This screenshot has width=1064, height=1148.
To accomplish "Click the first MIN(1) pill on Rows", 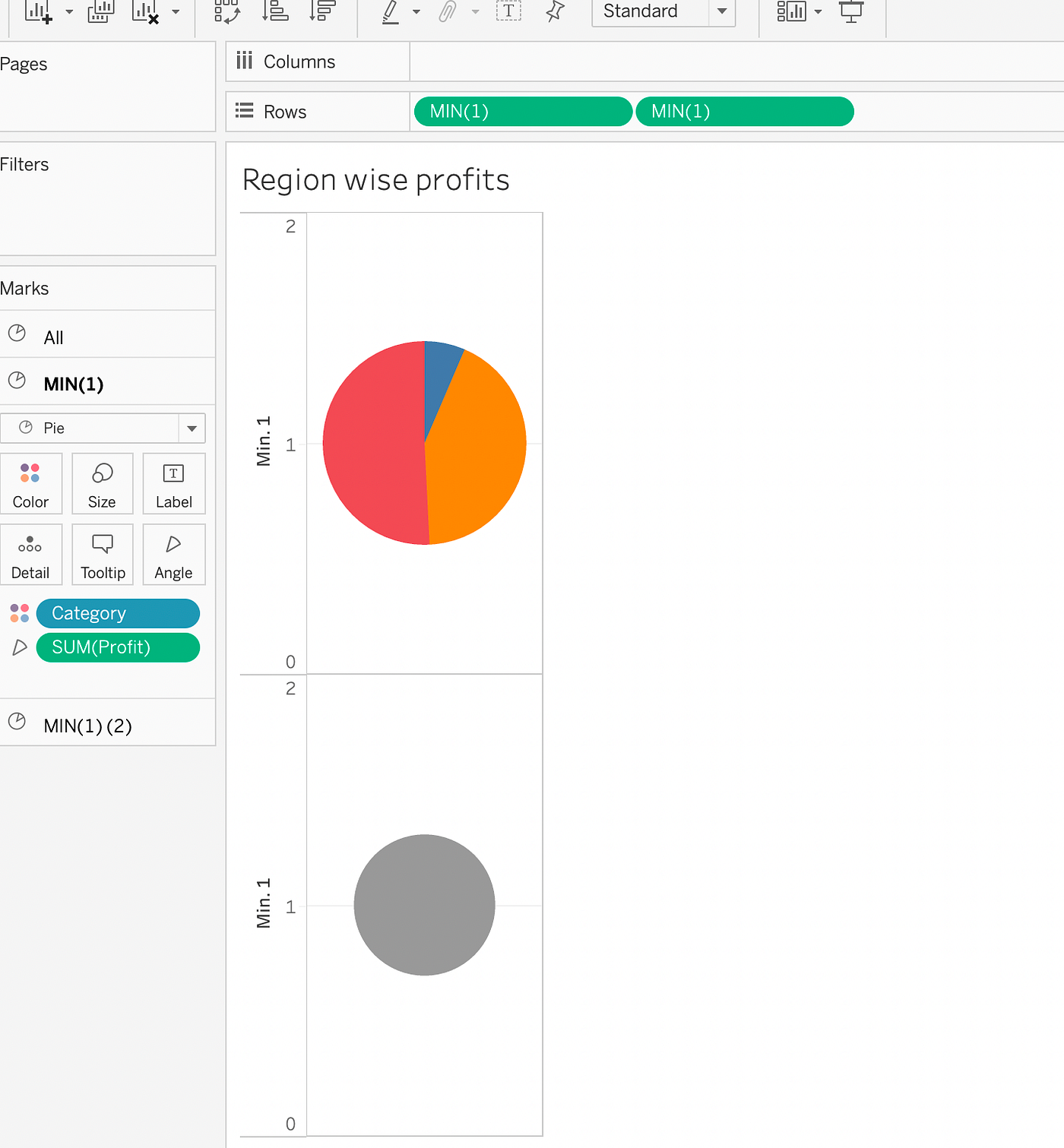I will pos(522,111).
